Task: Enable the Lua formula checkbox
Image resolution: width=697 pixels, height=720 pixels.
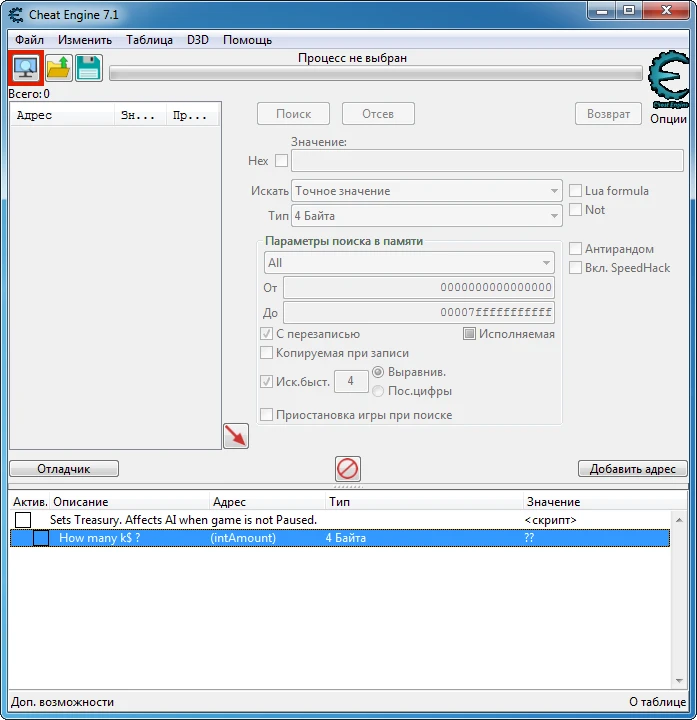Action: pyautogui.click(x=575, y=191)
